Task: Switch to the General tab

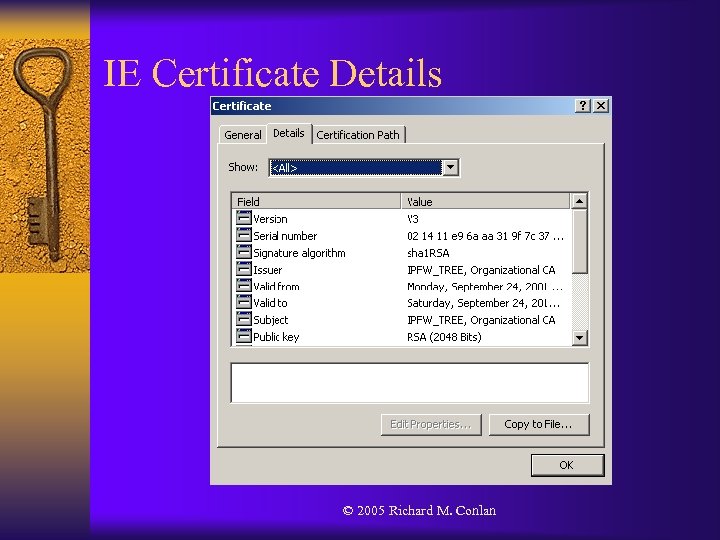Action: [242, 135]
